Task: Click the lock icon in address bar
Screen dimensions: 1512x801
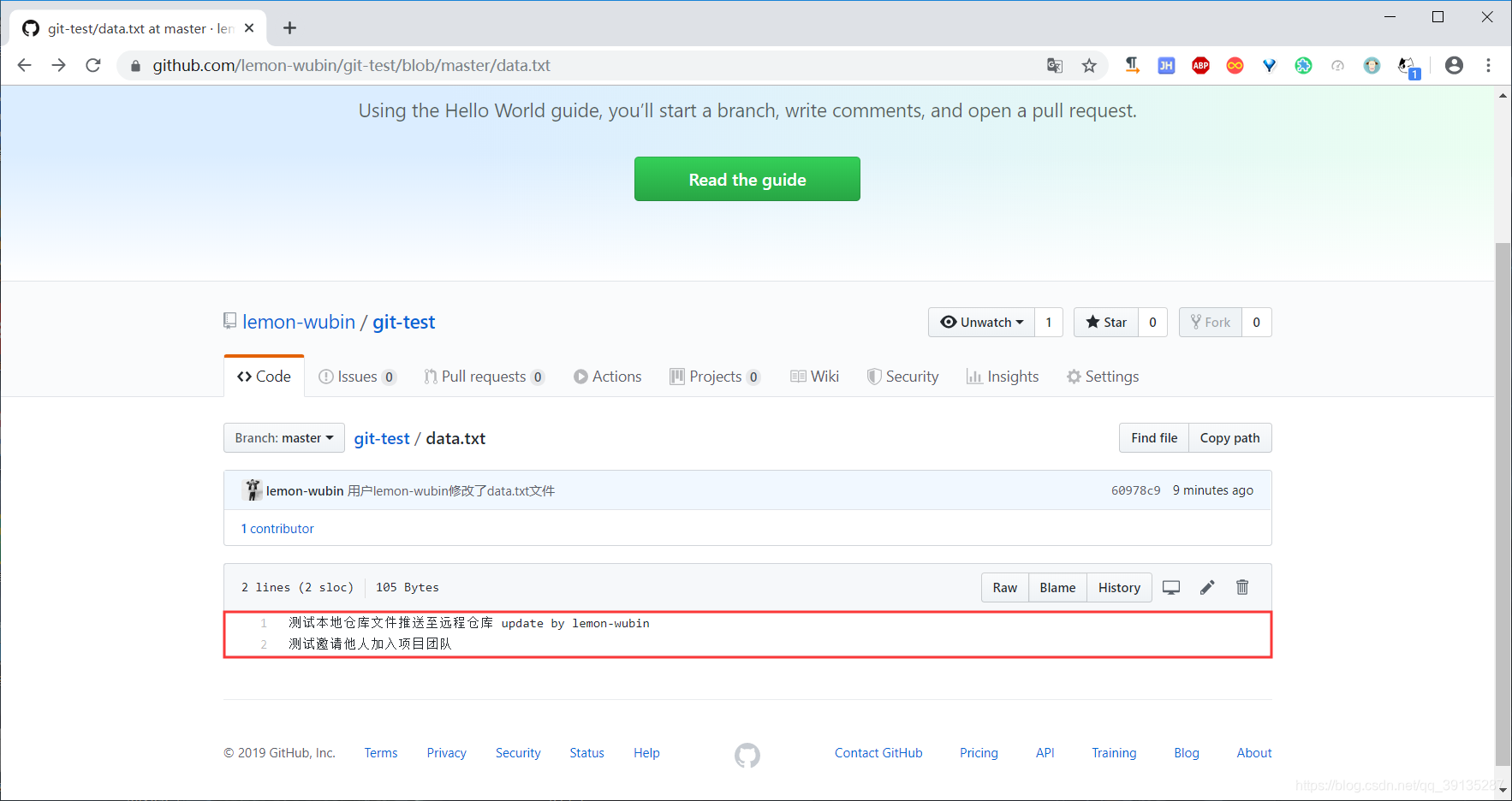Action: click(x=135, y=66)
